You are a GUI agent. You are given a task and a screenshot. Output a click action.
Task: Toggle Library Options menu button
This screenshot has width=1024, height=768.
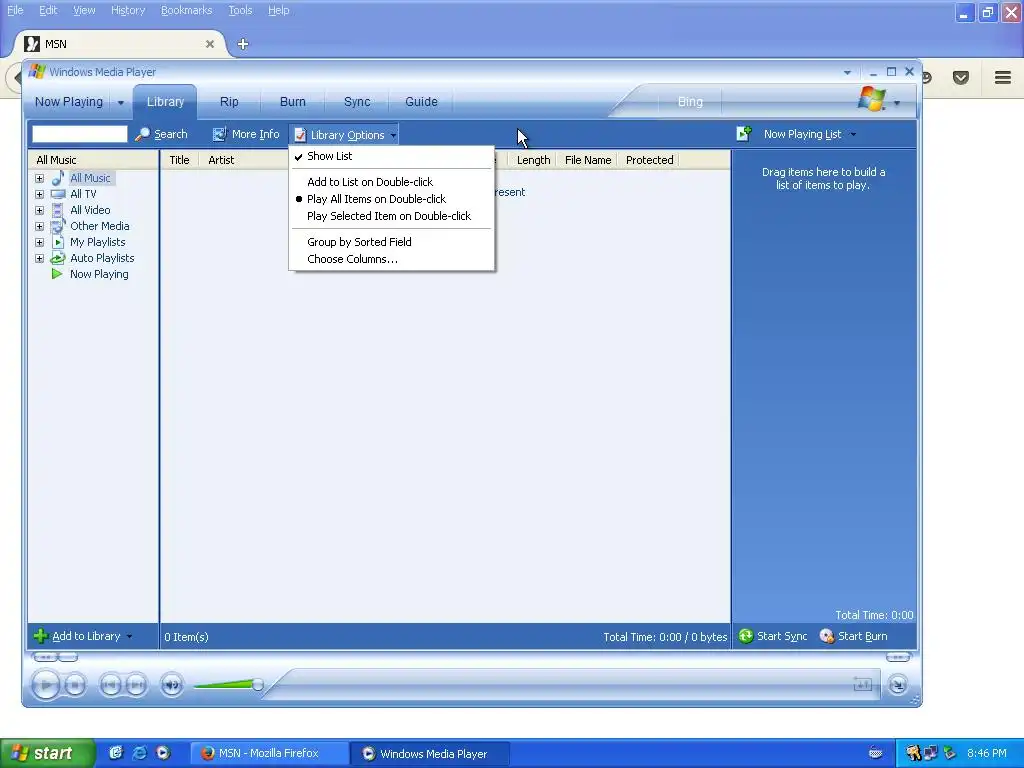[x=344, y=135]
